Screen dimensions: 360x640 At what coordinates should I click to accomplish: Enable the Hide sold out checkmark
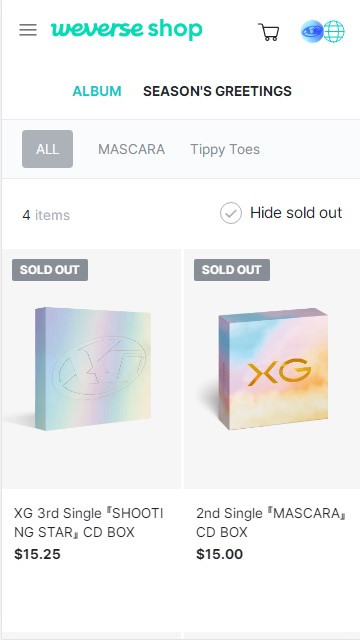[x=231, y=213]
